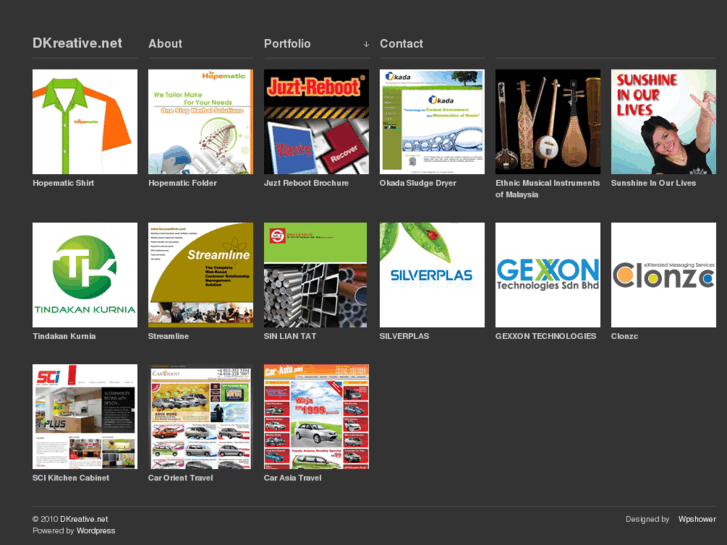Open the Hopematic Shirt thumbnail
Screen dimensions: 727x545
click(85, 122)
